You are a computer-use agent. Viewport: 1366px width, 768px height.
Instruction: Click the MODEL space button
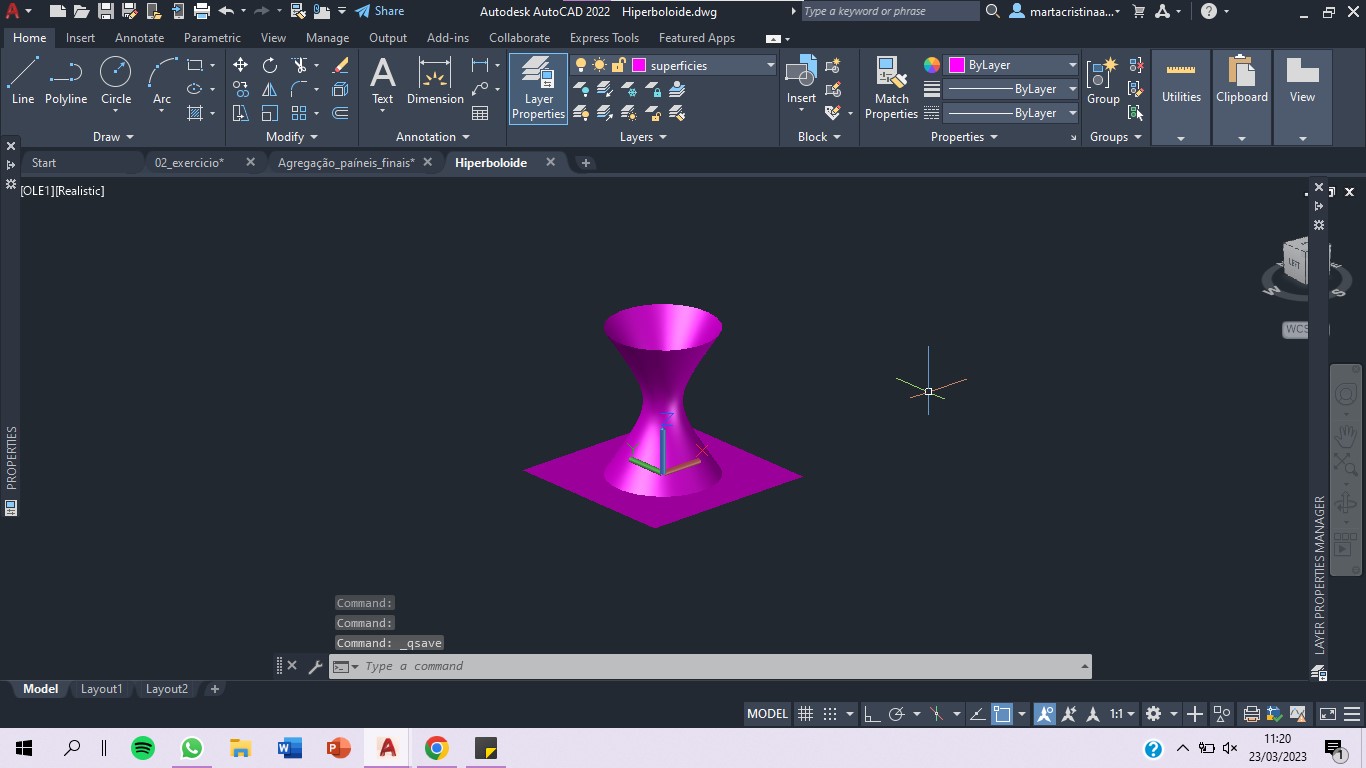[x=767, y=714]
